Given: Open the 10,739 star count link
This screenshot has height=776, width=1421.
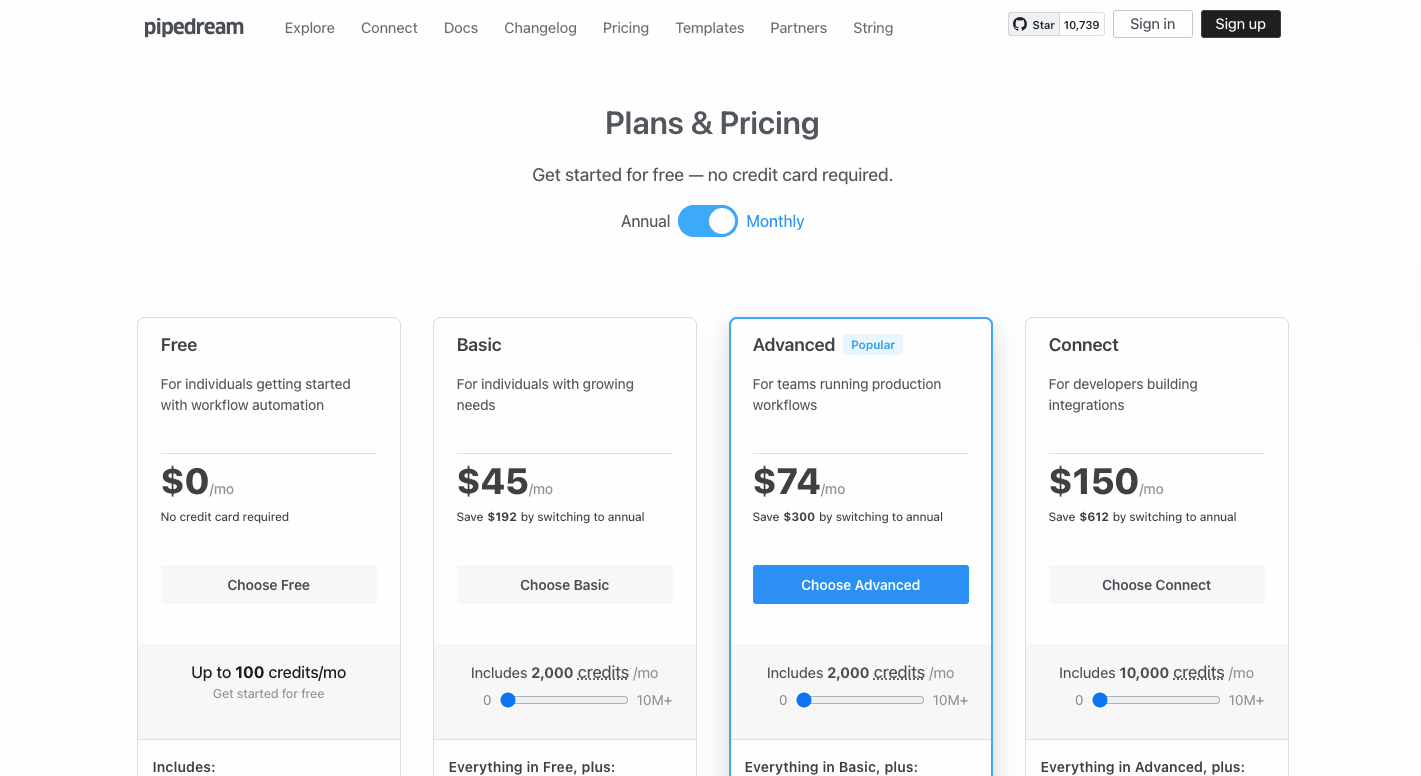Looking at the screenshot, I should tap(1081, 23).
